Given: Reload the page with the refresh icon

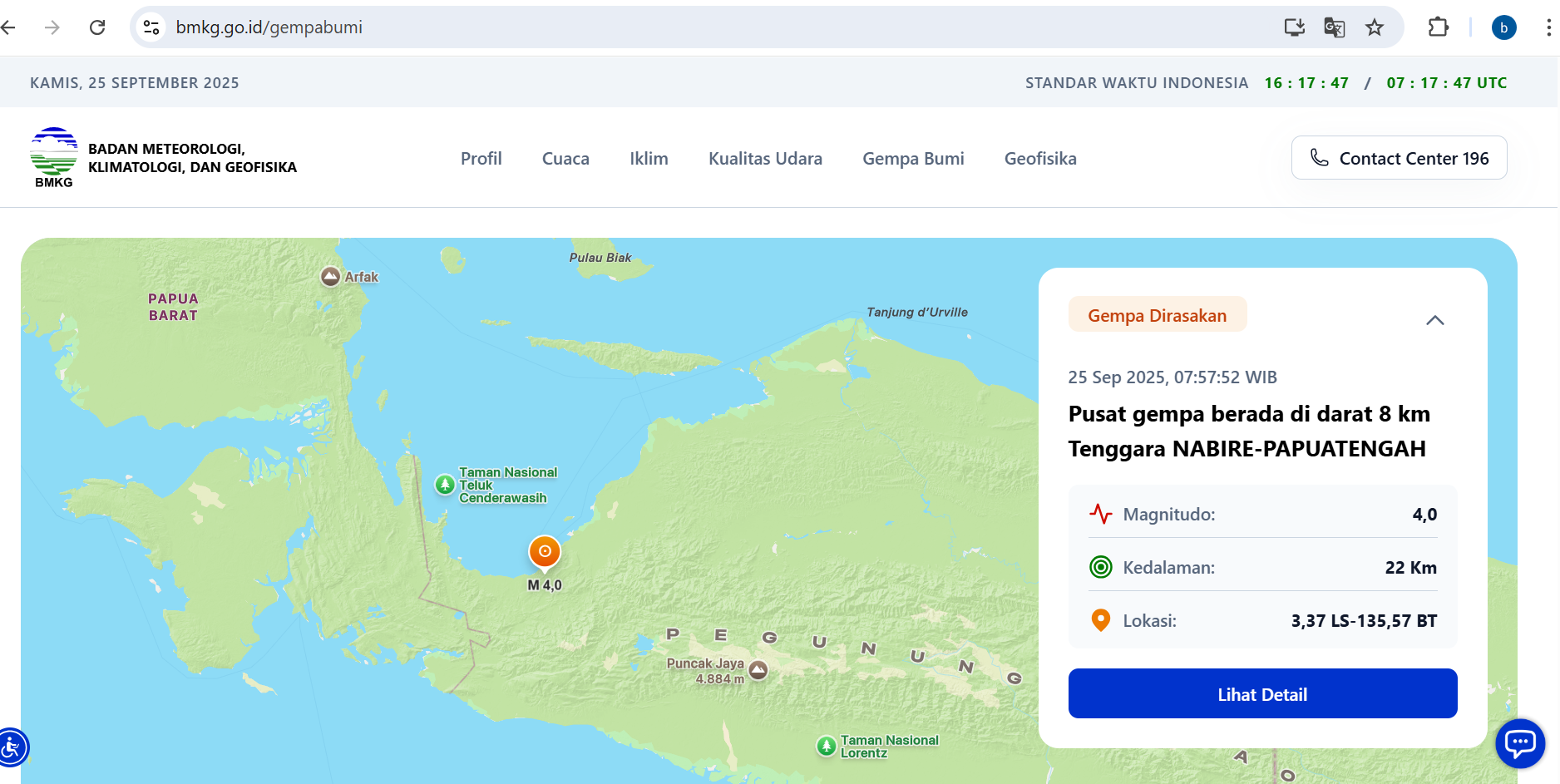Looking at the screenshot, I should 97,27.
